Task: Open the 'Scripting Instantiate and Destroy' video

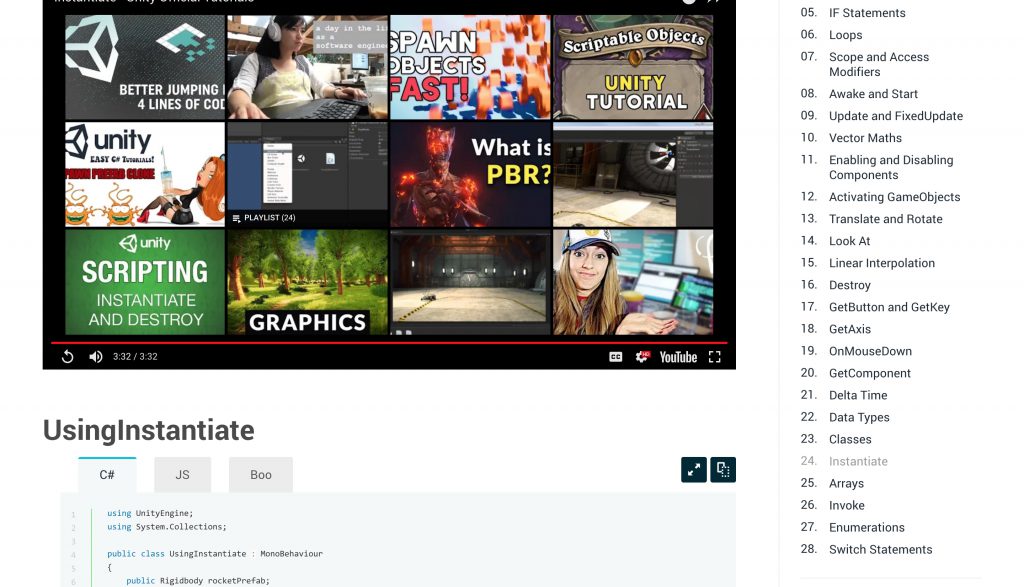Action: 145,282
